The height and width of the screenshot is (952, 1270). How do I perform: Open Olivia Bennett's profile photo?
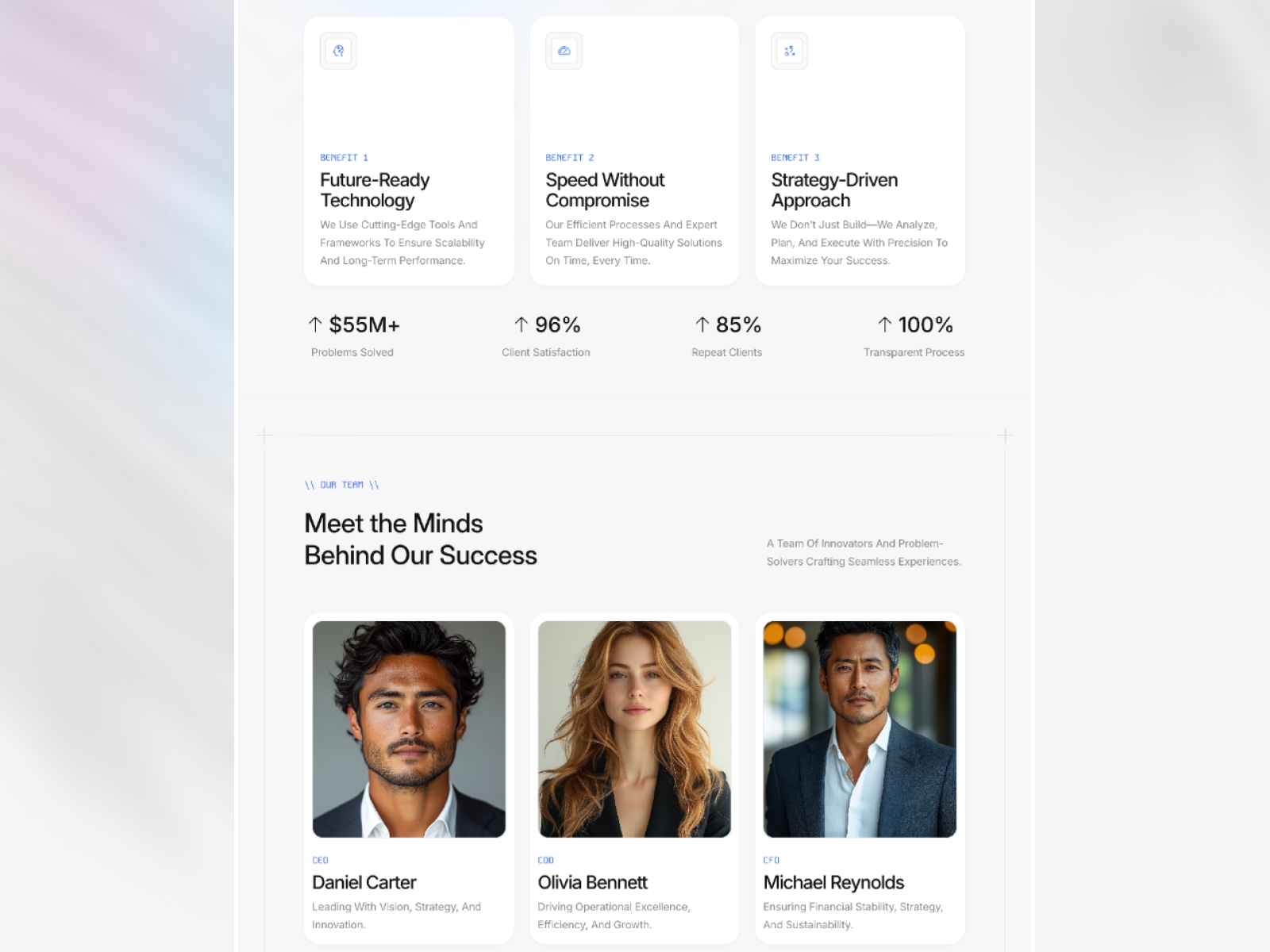click(x=634, y=729)
